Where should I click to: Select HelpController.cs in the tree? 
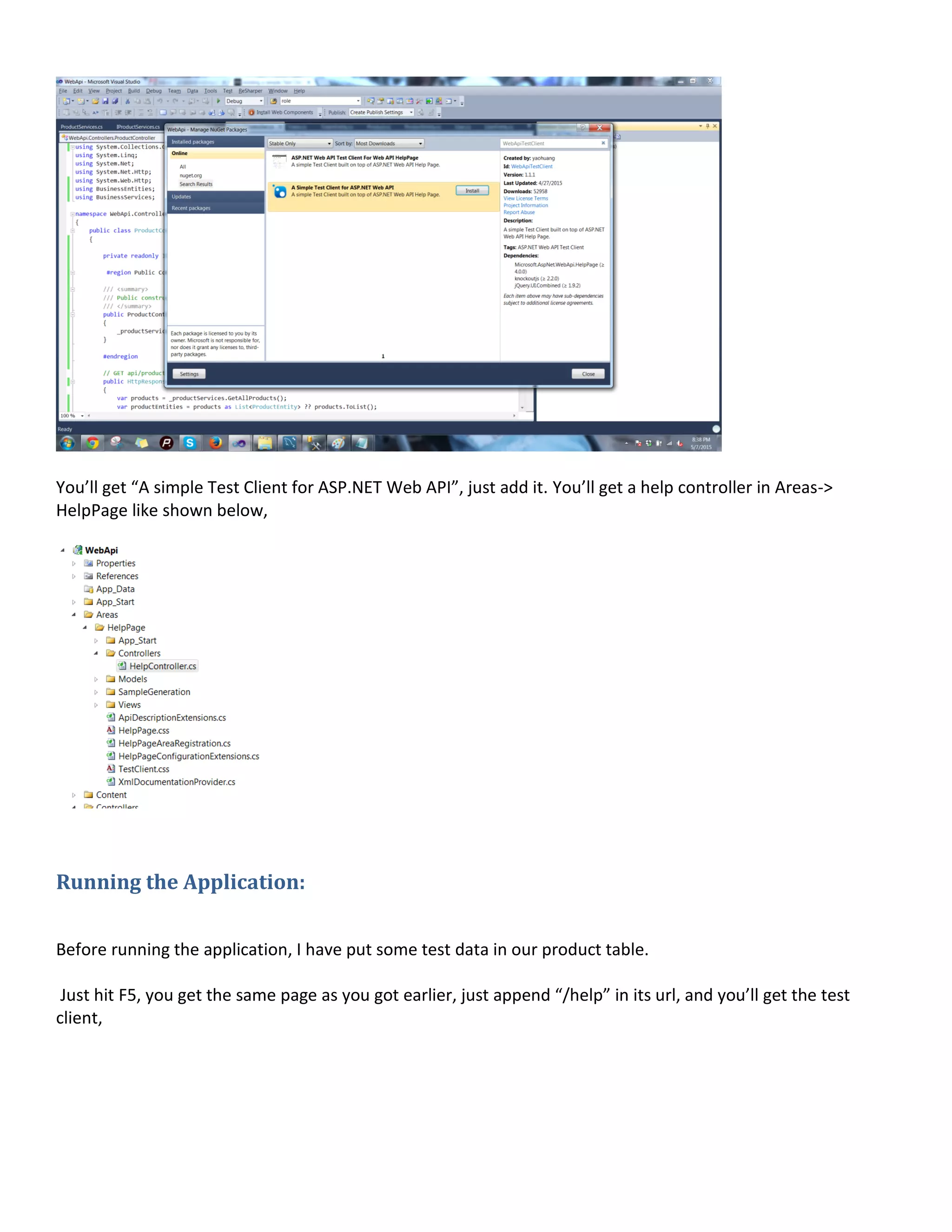pyautogui.click(x=158, y=666)
